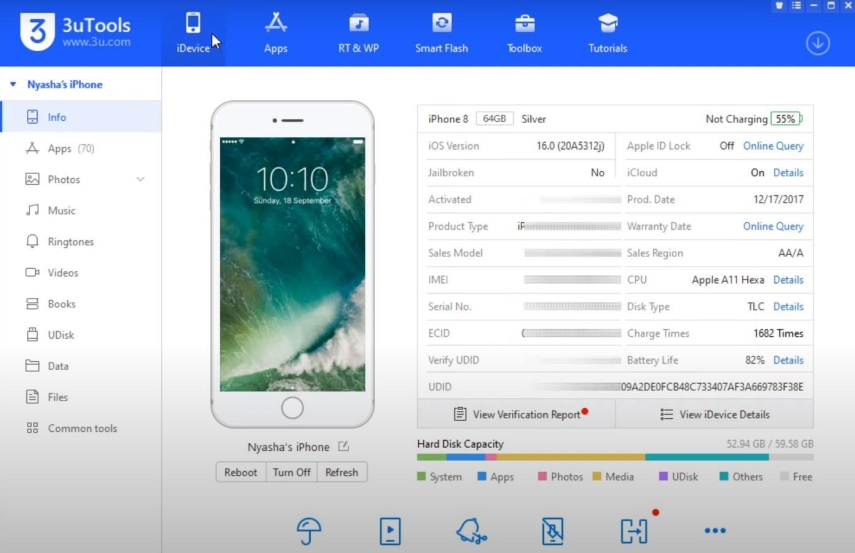Click the umbrella backup/restore icon
855x553 pixels.
(x=309, y=531)
